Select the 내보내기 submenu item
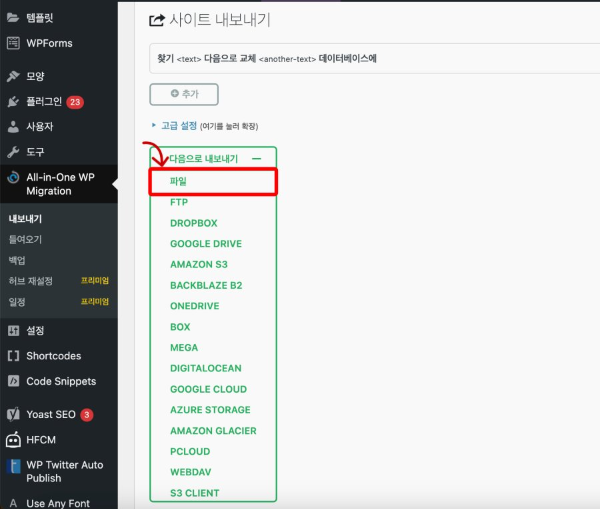This screenshot has height=509, width=600. 25,219
